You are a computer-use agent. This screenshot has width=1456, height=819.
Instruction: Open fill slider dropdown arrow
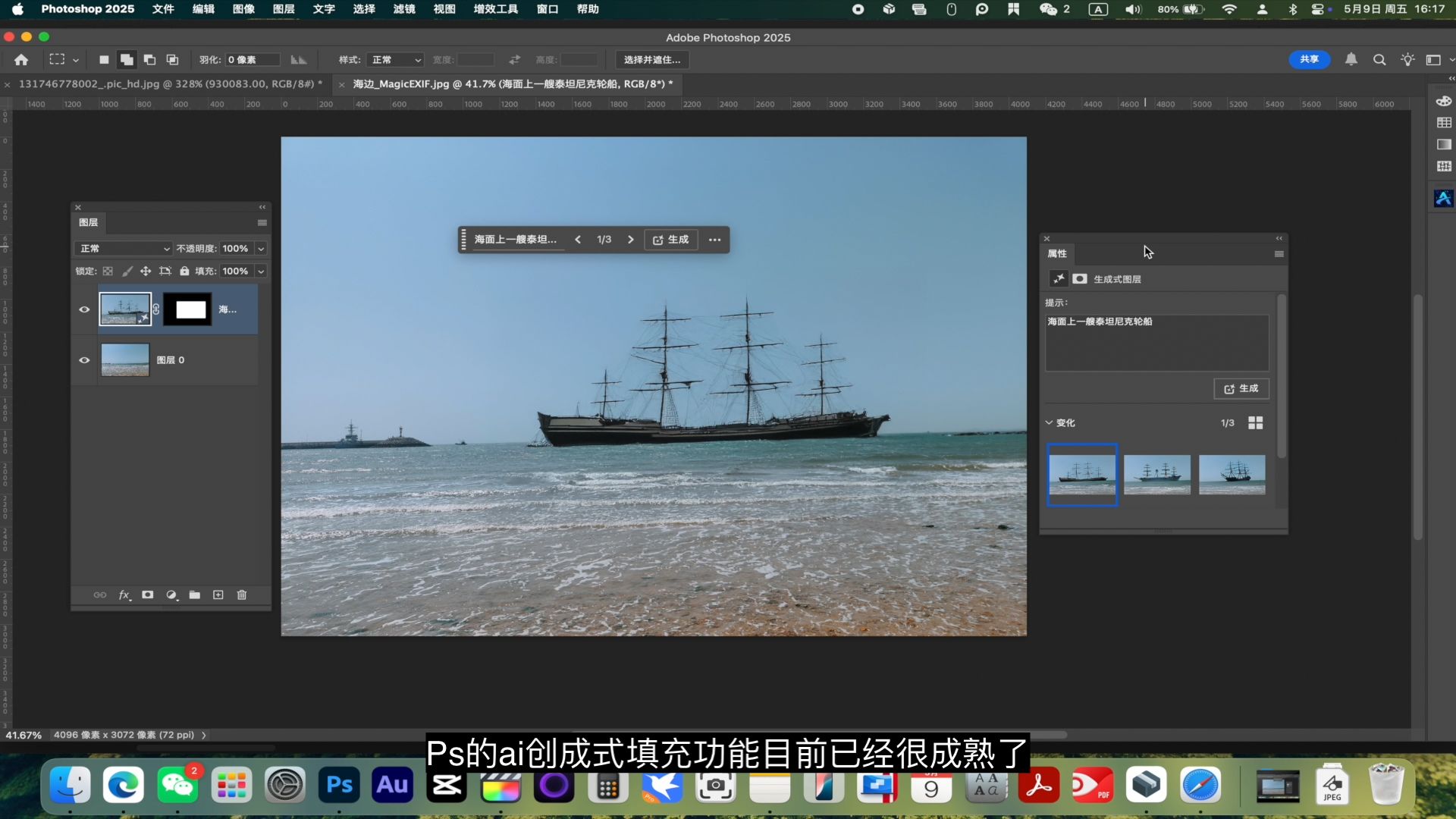(261, 271)
